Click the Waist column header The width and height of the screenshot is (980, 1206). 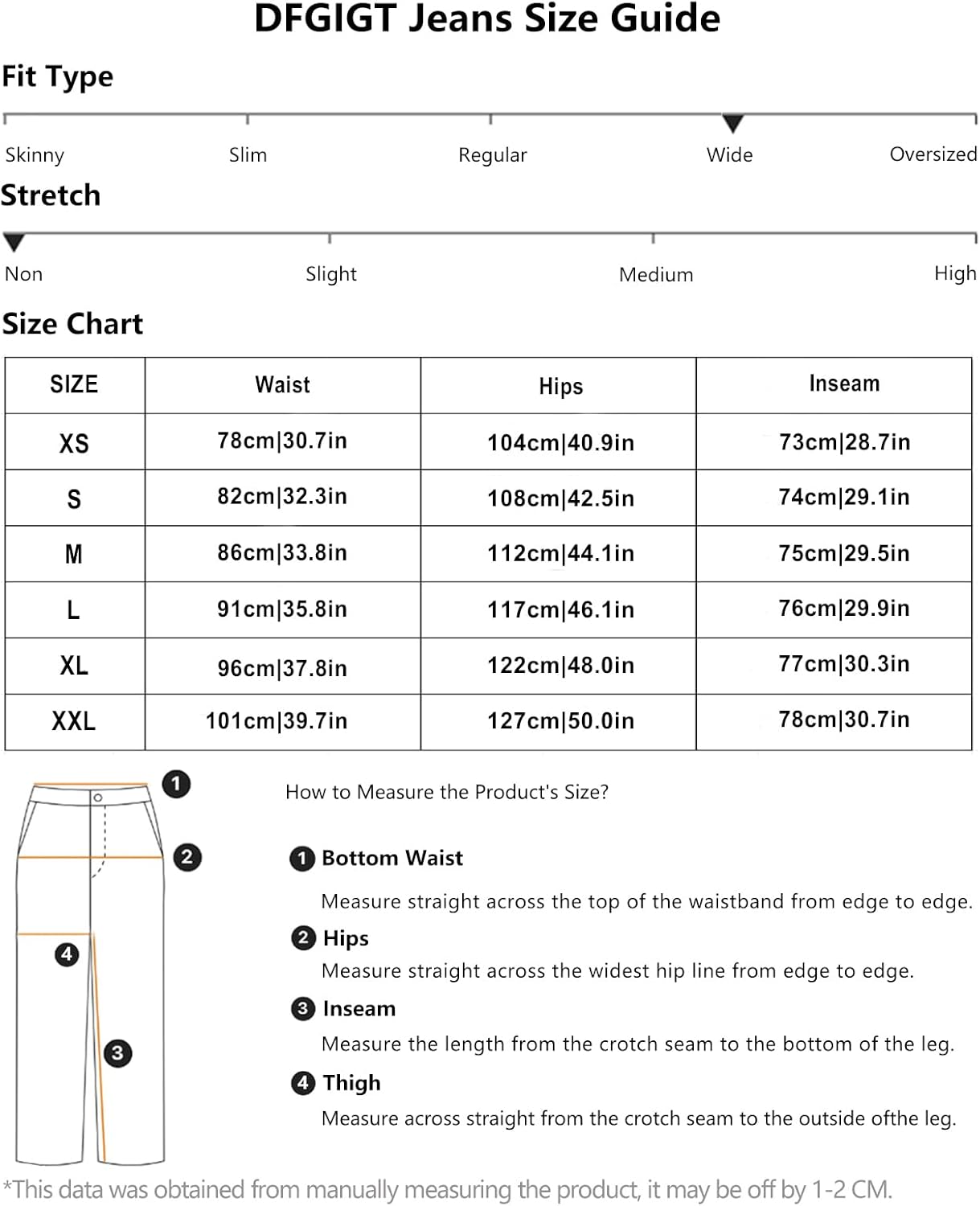282,385
